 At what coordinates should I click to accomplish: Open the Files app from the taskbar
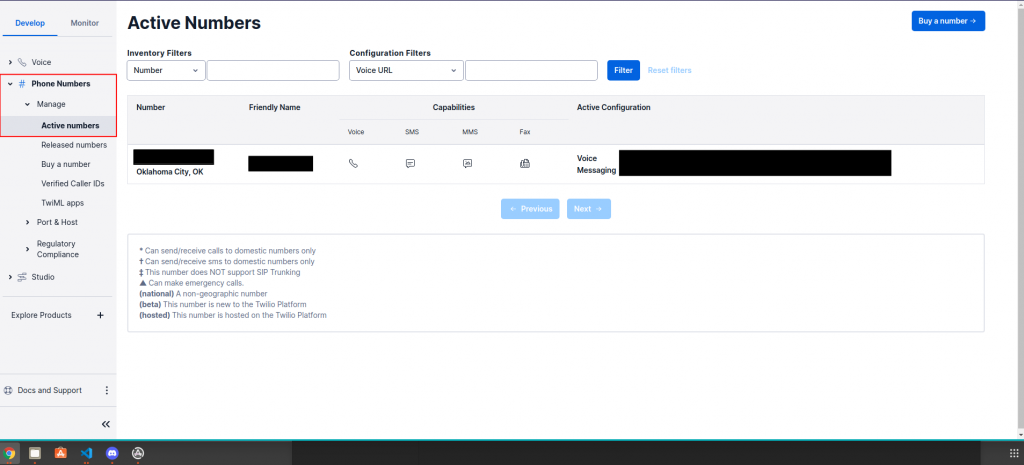coord(35,453)
